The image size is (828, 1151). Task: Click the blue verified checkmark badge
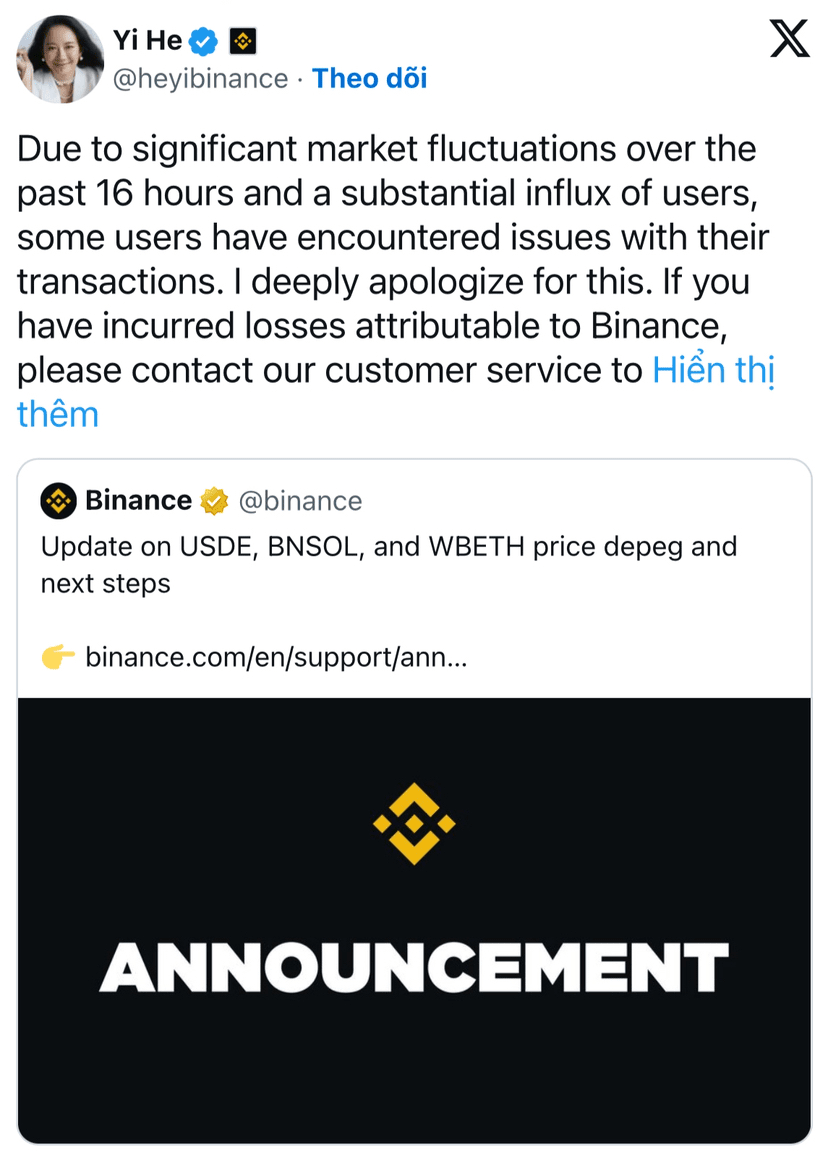point(205,41)
